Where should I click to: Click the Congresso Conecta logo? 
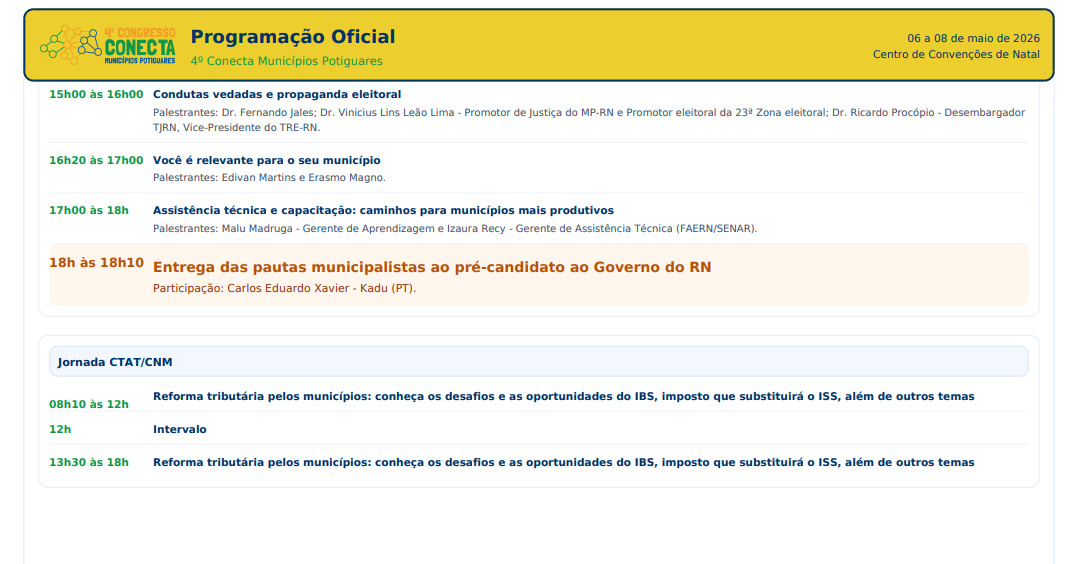(108, 45)
